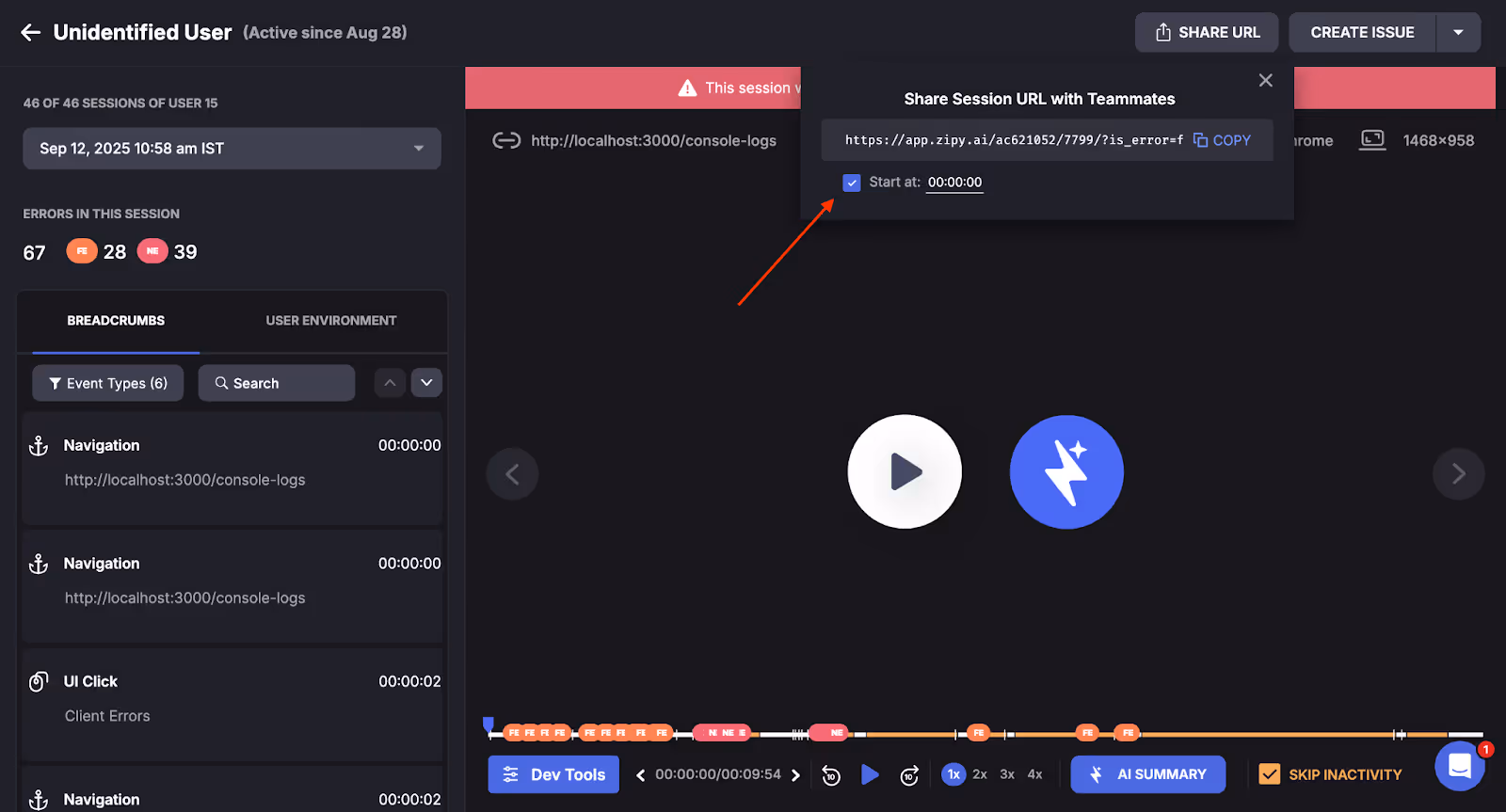Image resolution: width=1506 pixels, height=812 pixels.
Task: Go to the previous session with left arrow
Action: [x=512, y=474]
